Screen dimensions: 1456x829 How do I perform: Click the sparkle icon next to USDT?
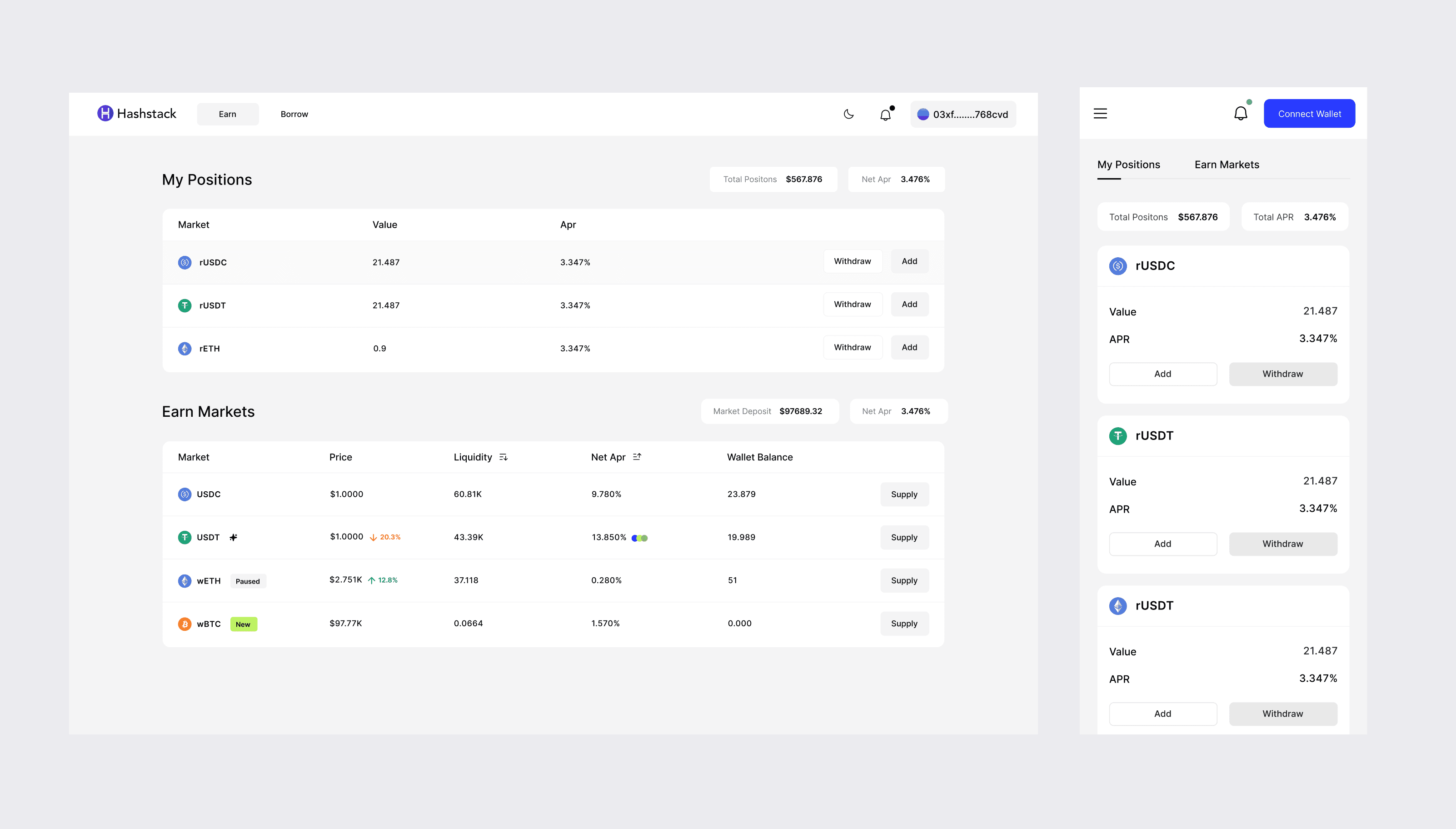pyautogui.click(x=234, y=537)
